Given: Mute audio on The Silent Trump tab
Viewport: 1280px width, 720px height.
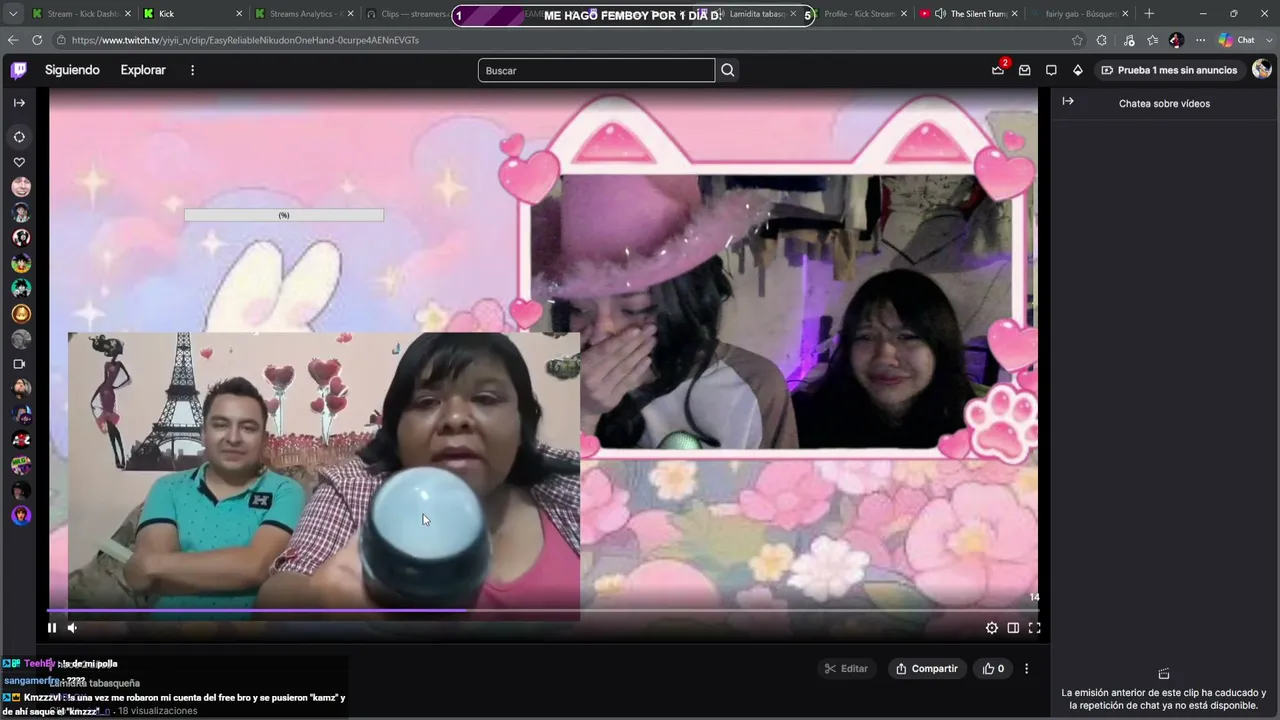Looking at the screenshot, I should click(940, 14).
